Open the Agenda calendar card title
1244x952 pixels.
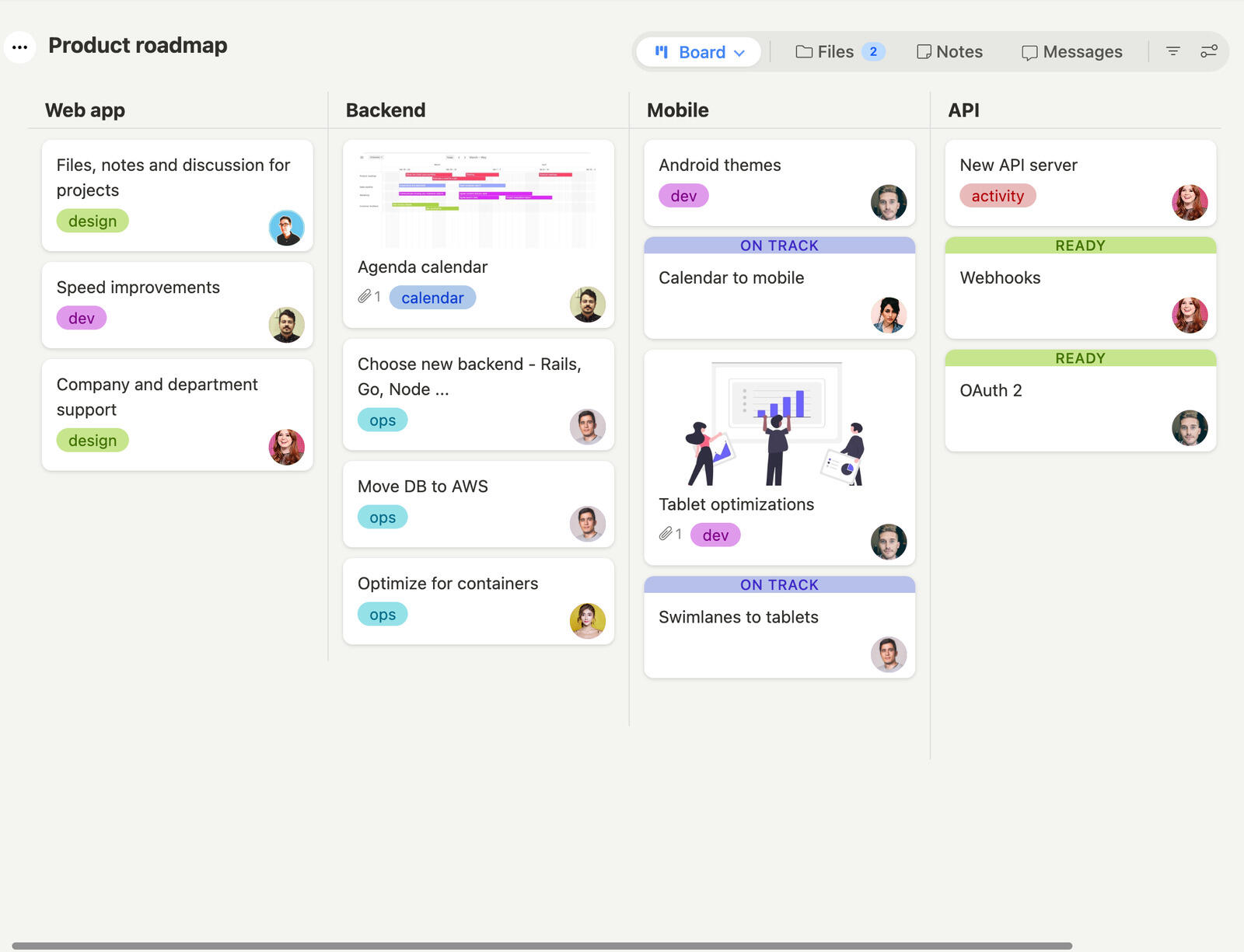[422, 267]
